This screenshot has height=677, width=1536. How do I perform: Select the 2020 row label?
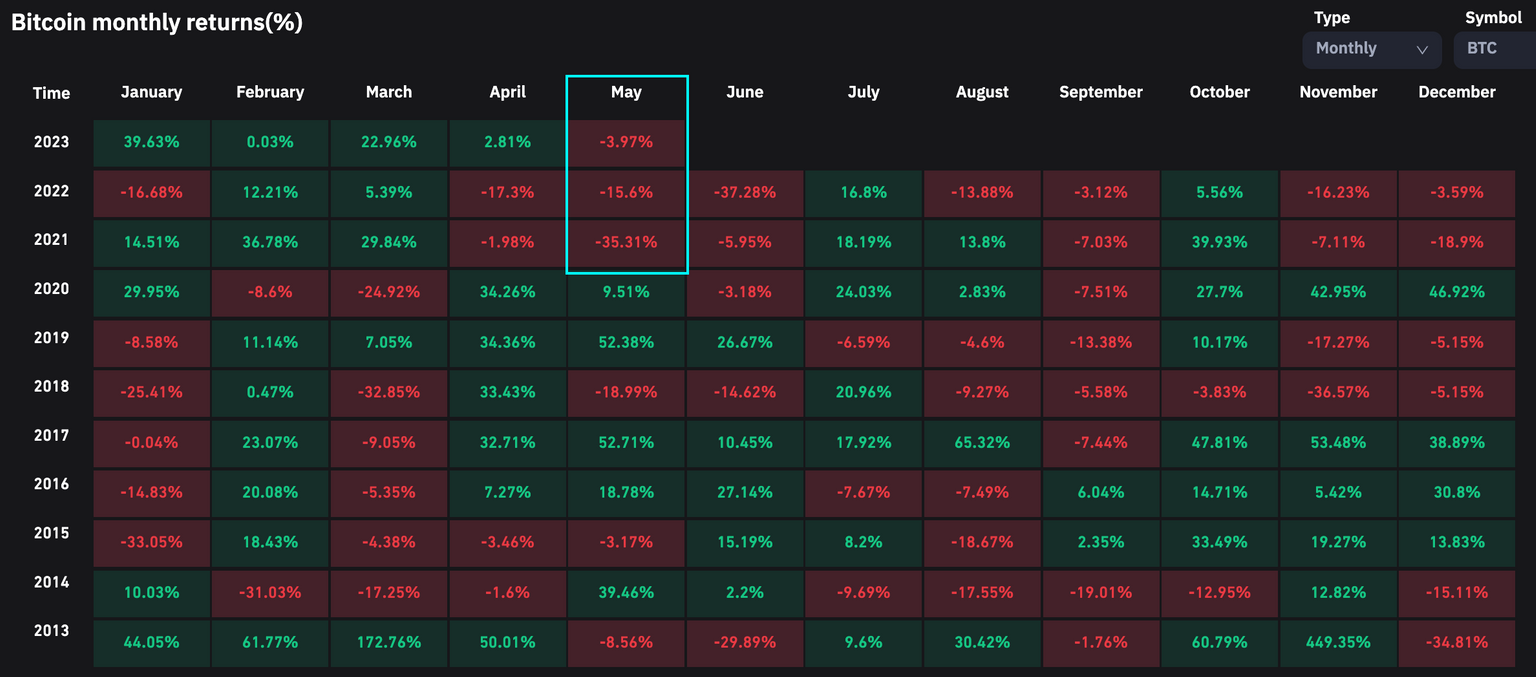pyautogui.click(x=51, y=289)
